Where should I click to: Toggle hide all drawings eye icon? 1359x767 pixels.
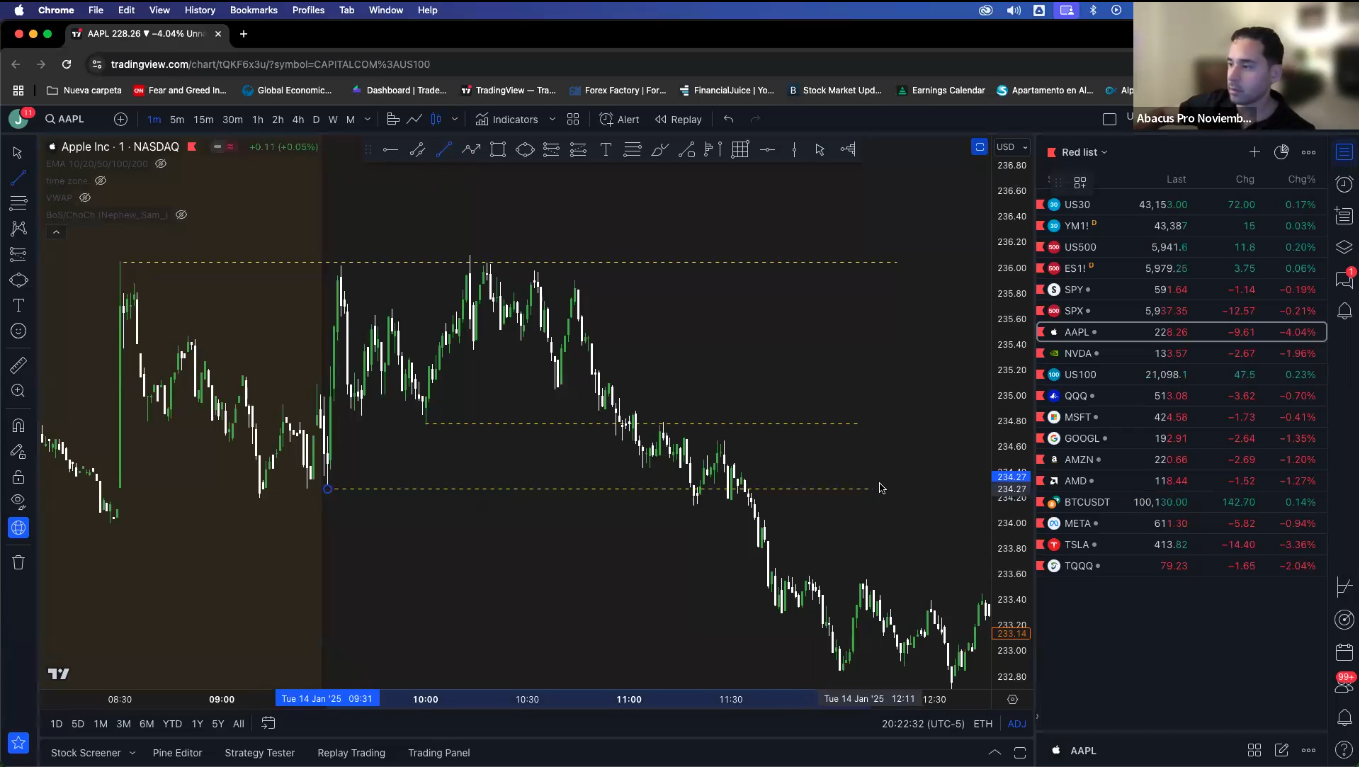point(17,502)
